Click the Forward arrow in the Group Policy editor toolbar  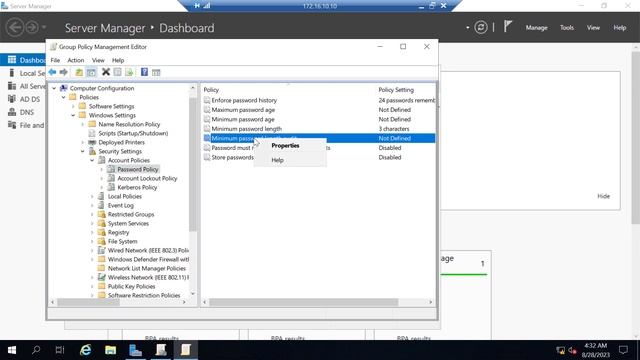point(64,72)
